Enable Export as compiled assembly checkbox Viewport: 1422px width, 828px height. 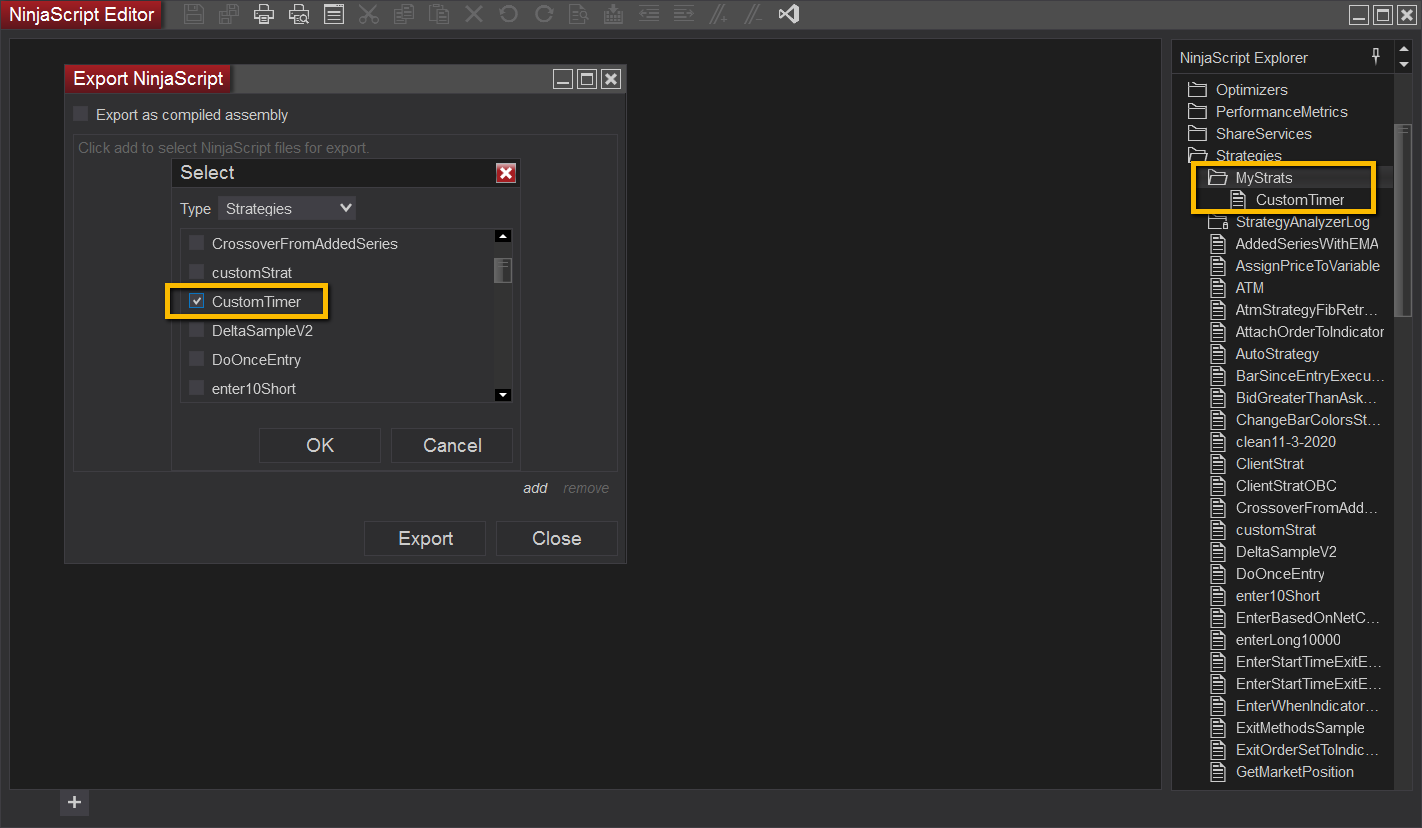(81, 114)
